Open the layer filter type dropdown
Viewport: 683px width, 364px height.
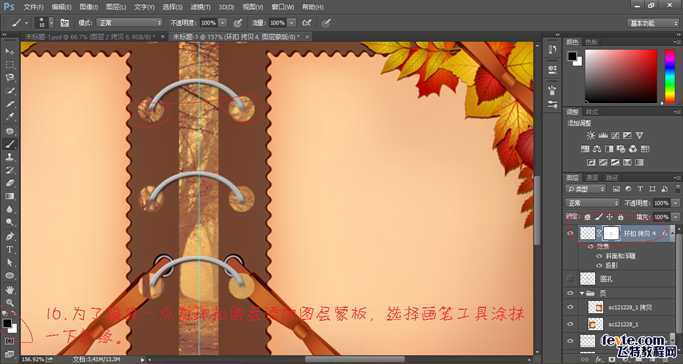pyautogui.click(x=586, y=189)
